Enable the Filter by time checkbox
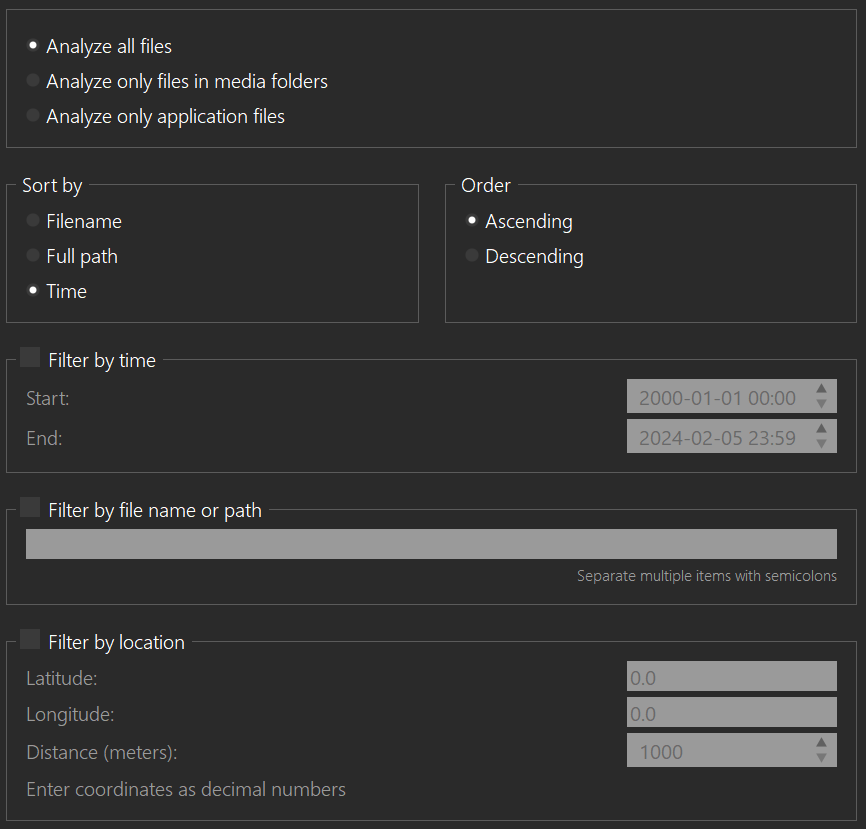Image resolution: width=866 pixels, height=829 pixels. pos(31,358)
